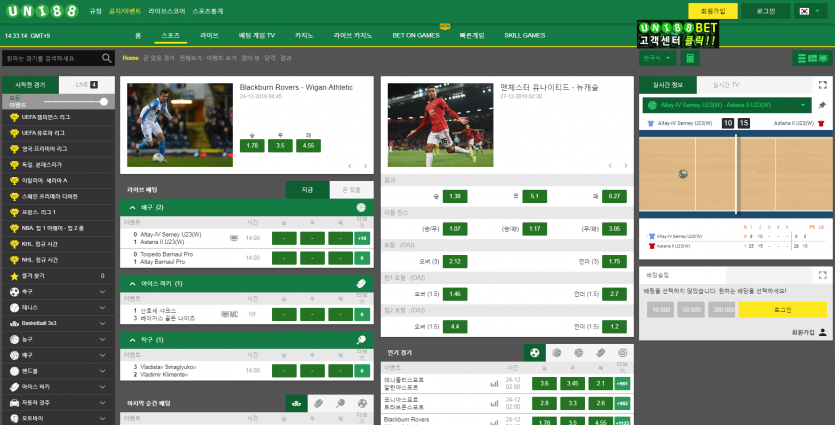This screenshot has height=425, width=835.
Task: Switch to the 곧 있을 live betting tab
Action: tap(351, 190)
